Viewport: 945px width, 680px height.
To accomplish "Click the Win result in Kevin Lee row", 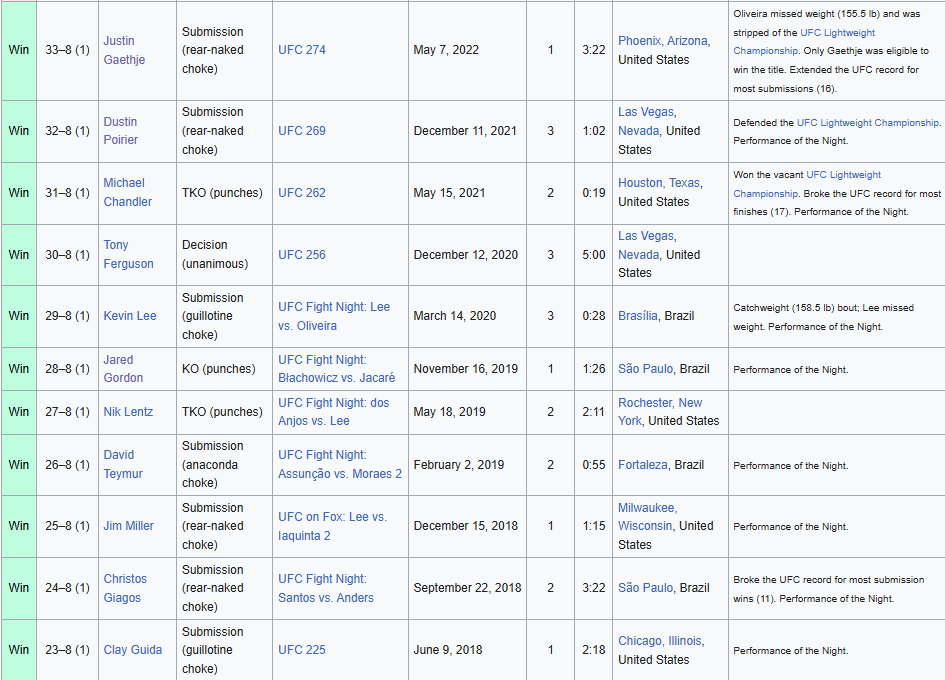I will pyautogui.click(x=19, y=316).
